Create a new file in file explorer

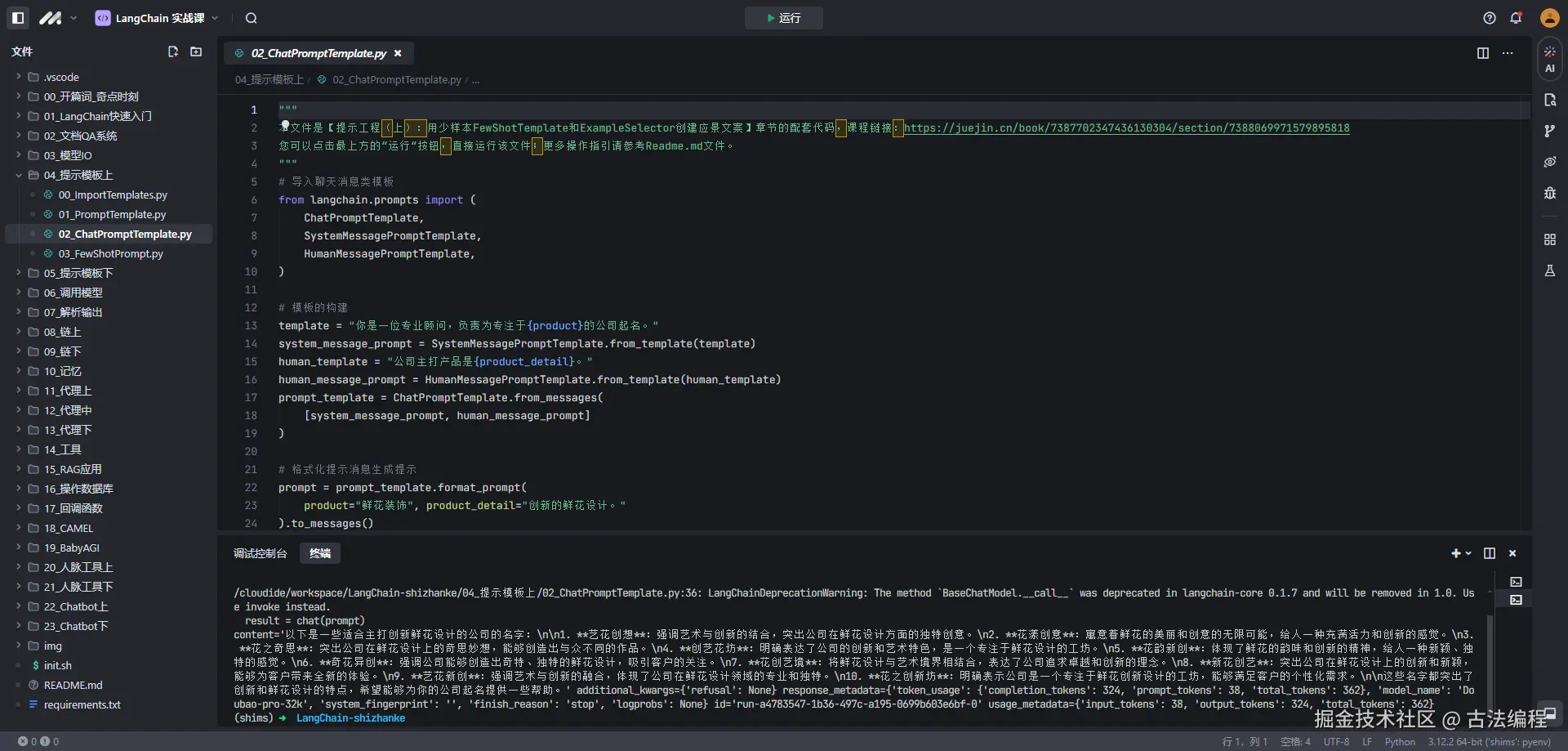coord(173,51)
